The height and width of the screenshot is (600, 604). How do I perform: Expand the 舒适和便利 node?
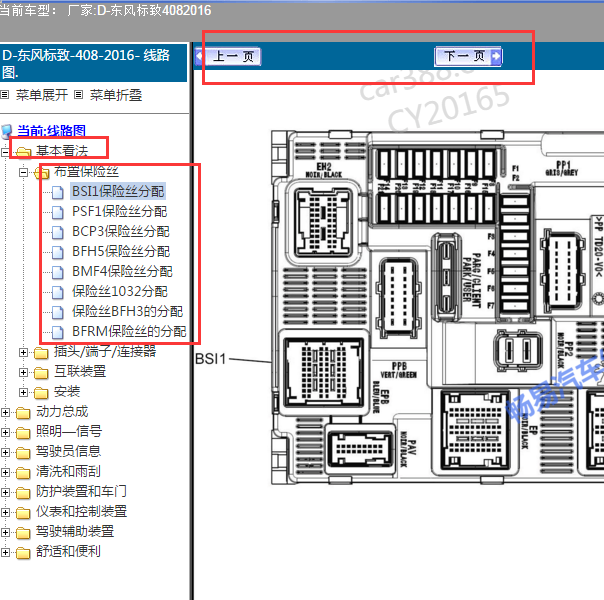[5, 553]
